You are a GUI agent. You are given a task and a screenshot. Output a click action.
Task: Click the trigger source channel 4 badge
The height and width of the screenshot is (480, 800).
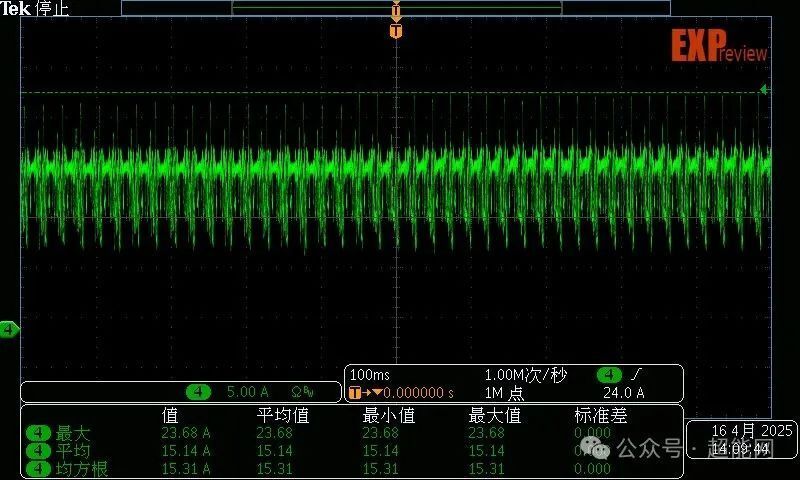coord(609,375)
